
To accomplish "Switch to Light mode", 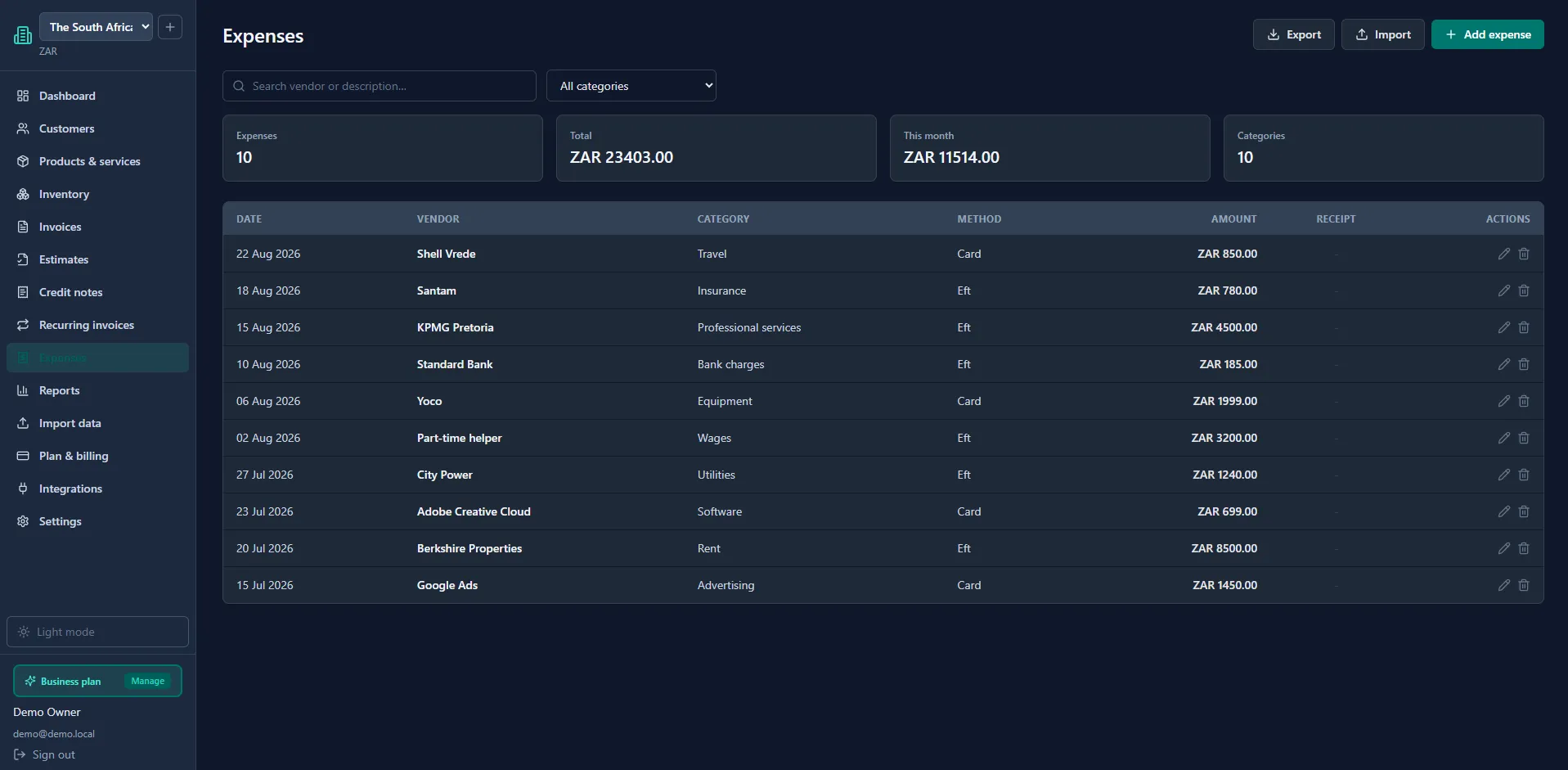I will [x=97, y=632].
